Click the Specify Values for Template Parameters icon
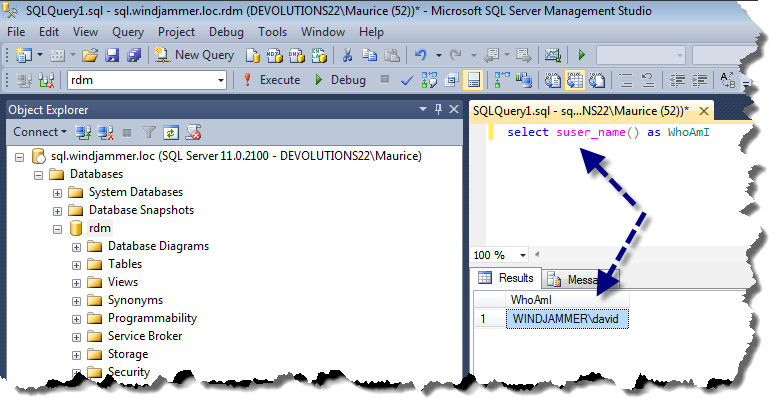 coord(728,80)
